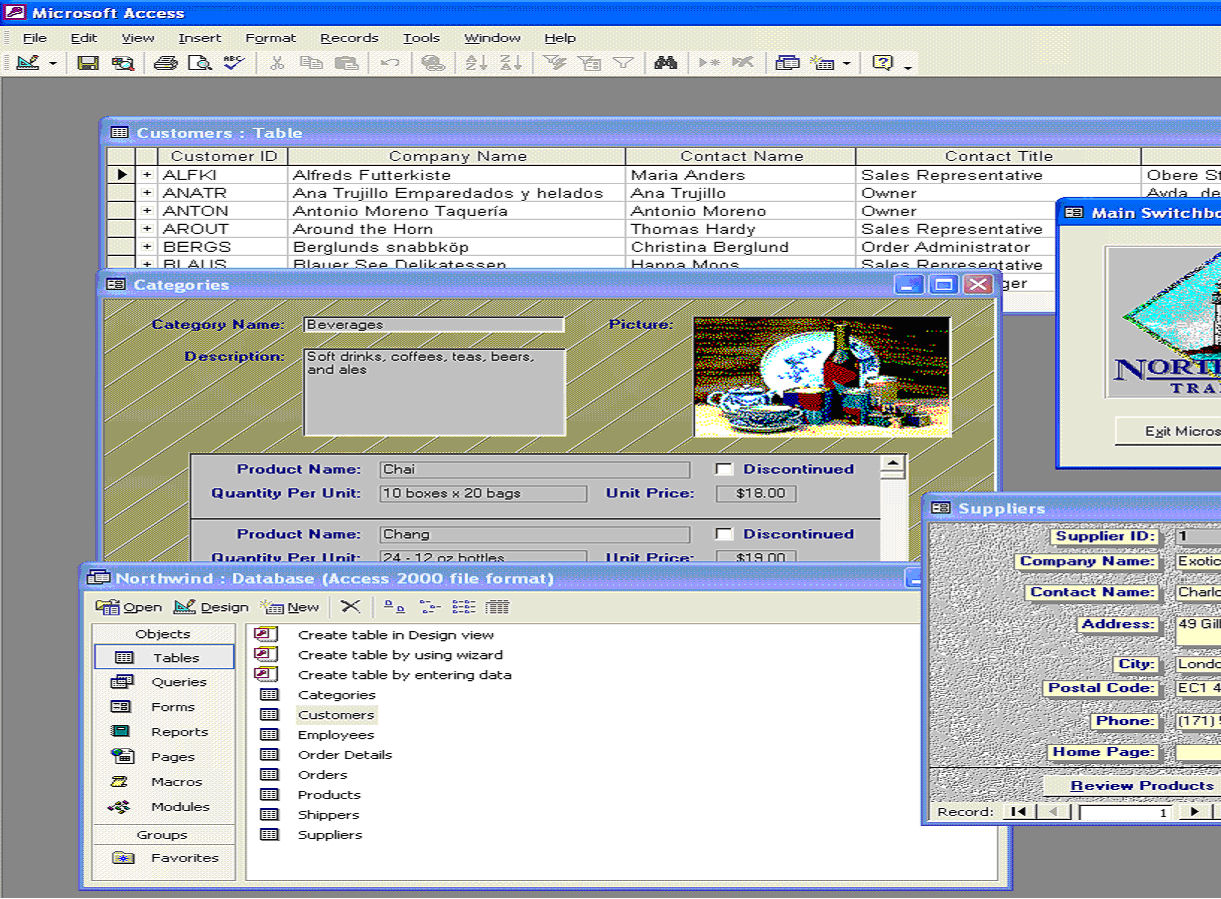Open the File menu
This screenshot has width=1221, height=899.
coord(34,38)
